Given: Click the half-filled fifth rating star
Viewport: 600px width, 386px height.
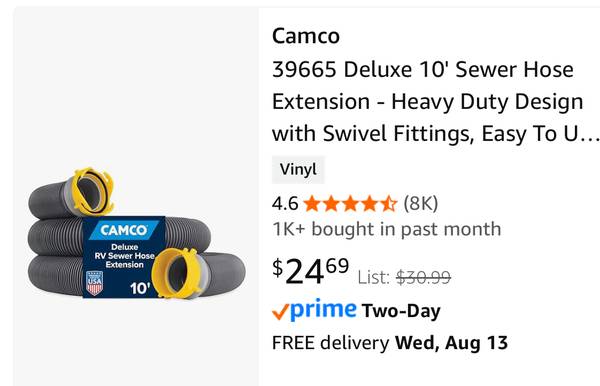Looking at the screenshot, I should pos(388,203).
